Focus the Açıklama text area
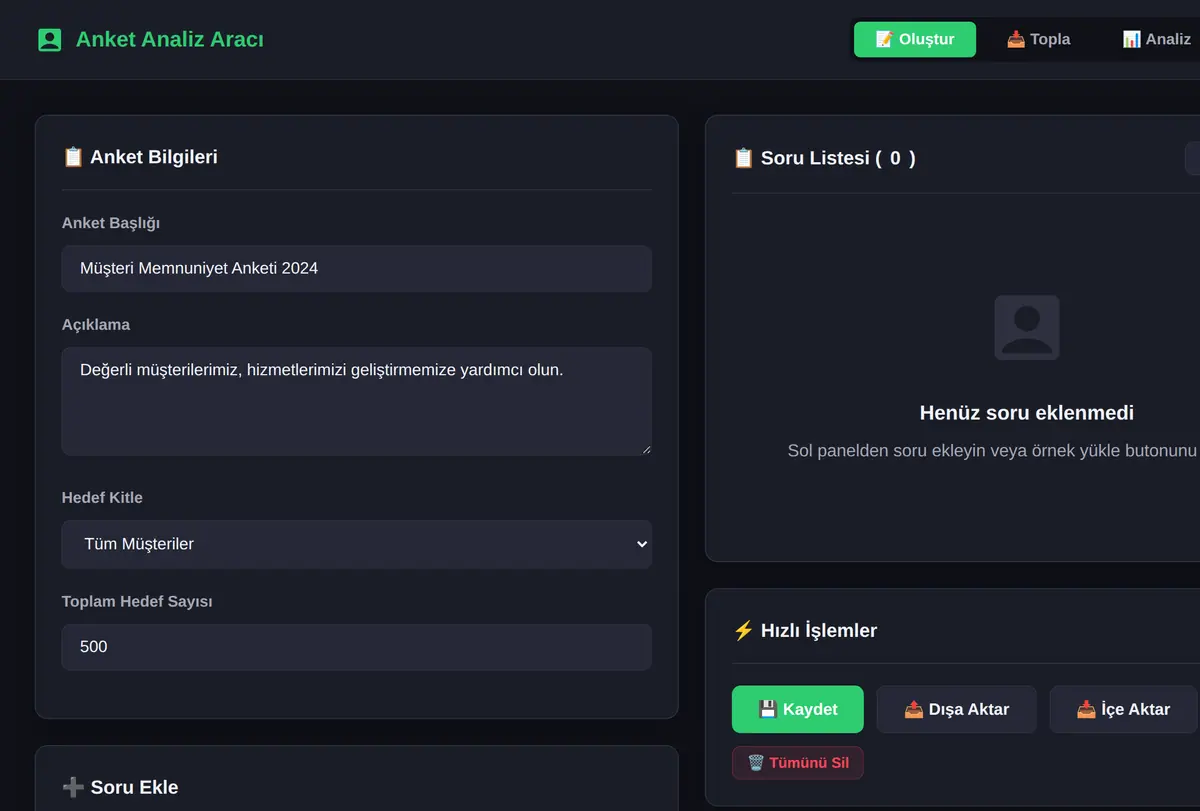This screenshot has height=811, width=1200. coord(356,401)
